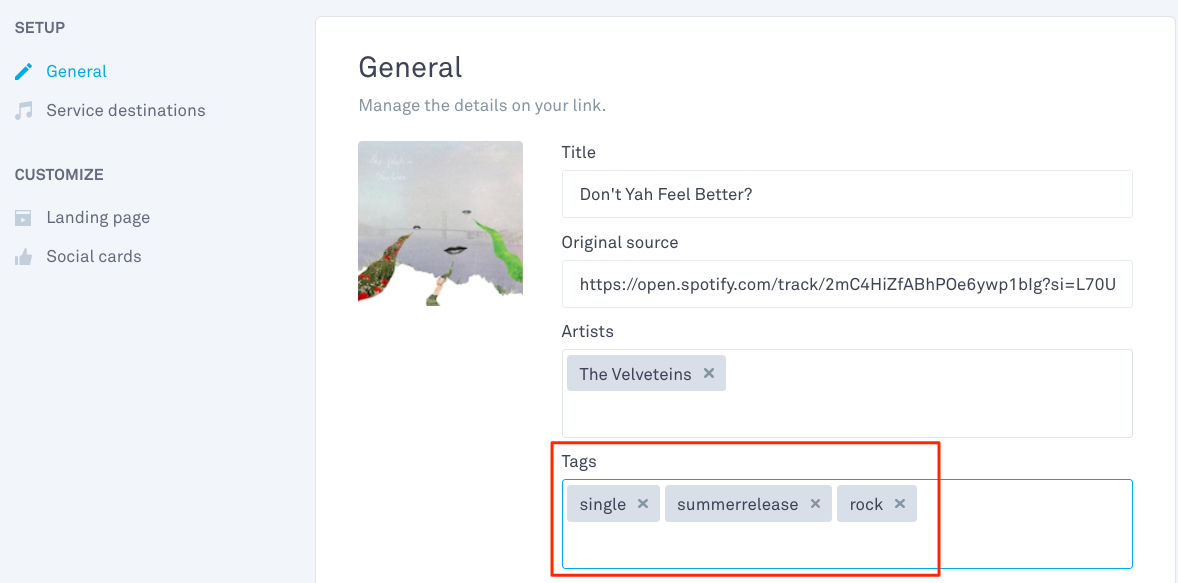Click the album artwork thumbnail
This screenshot has width=1178, height=583.
pos(440,223)
